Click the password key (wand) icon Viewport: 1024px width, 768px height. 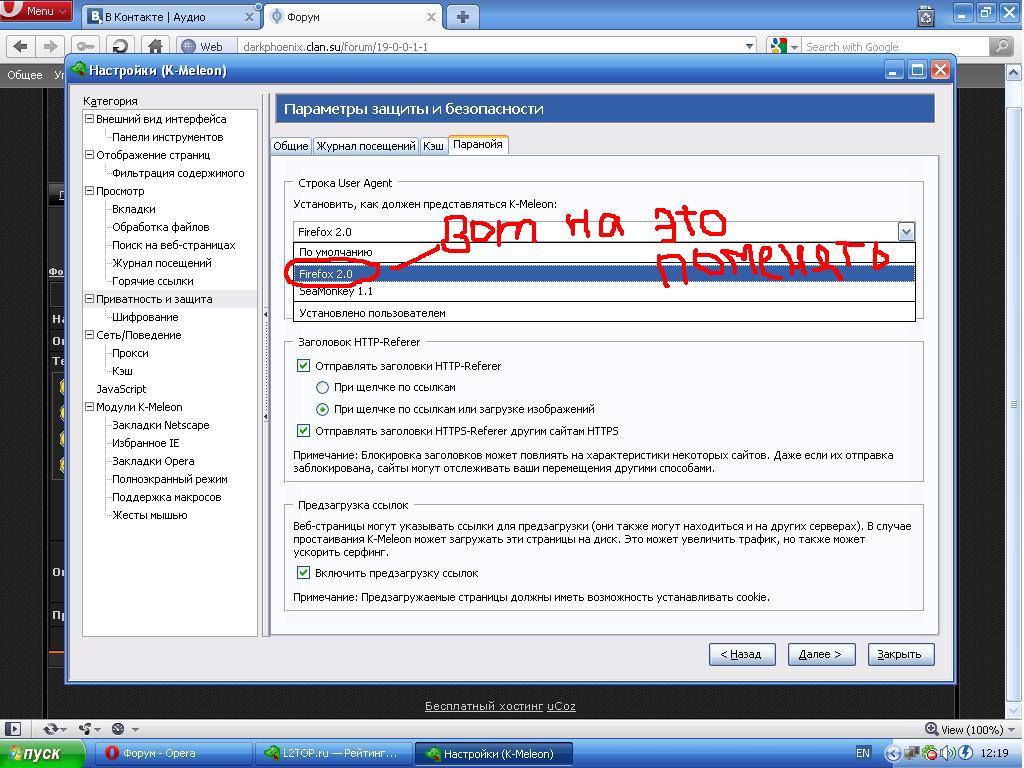tap(86, 46)
